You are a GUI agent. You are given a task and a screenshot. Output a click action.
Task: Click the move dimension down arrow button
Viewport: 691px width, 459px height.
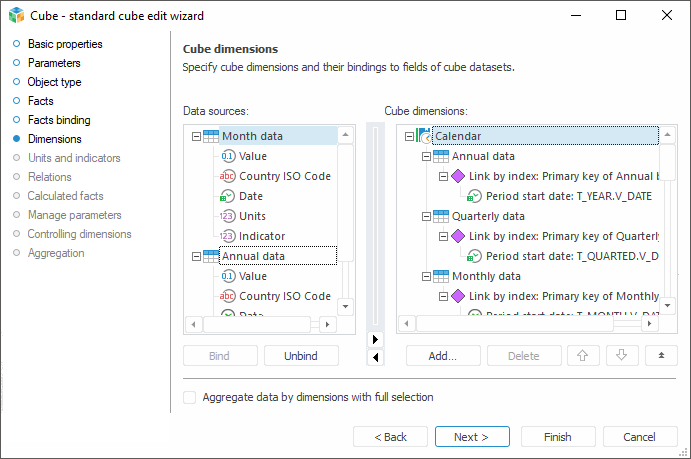[x=621, y=355]
